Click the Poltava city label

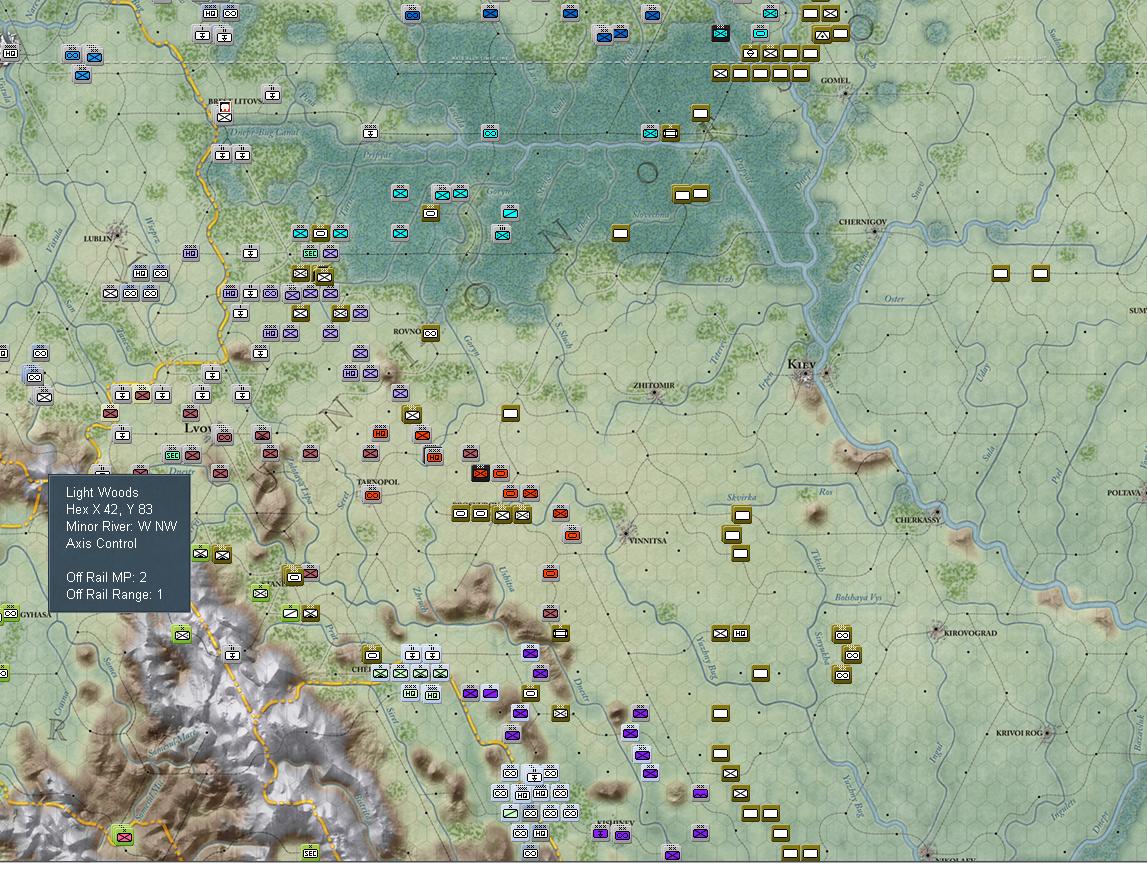click(1125, 492)
